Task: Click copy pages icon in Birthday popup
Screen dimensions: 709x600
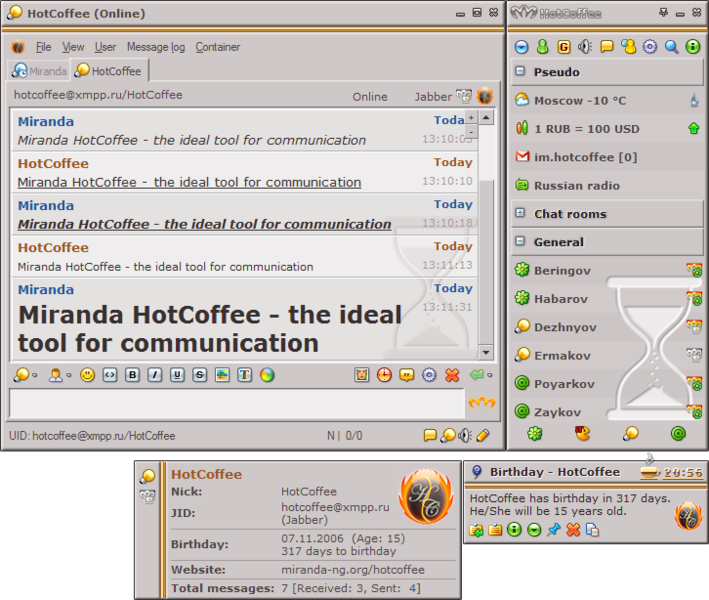Action: (x=592, y=529)
